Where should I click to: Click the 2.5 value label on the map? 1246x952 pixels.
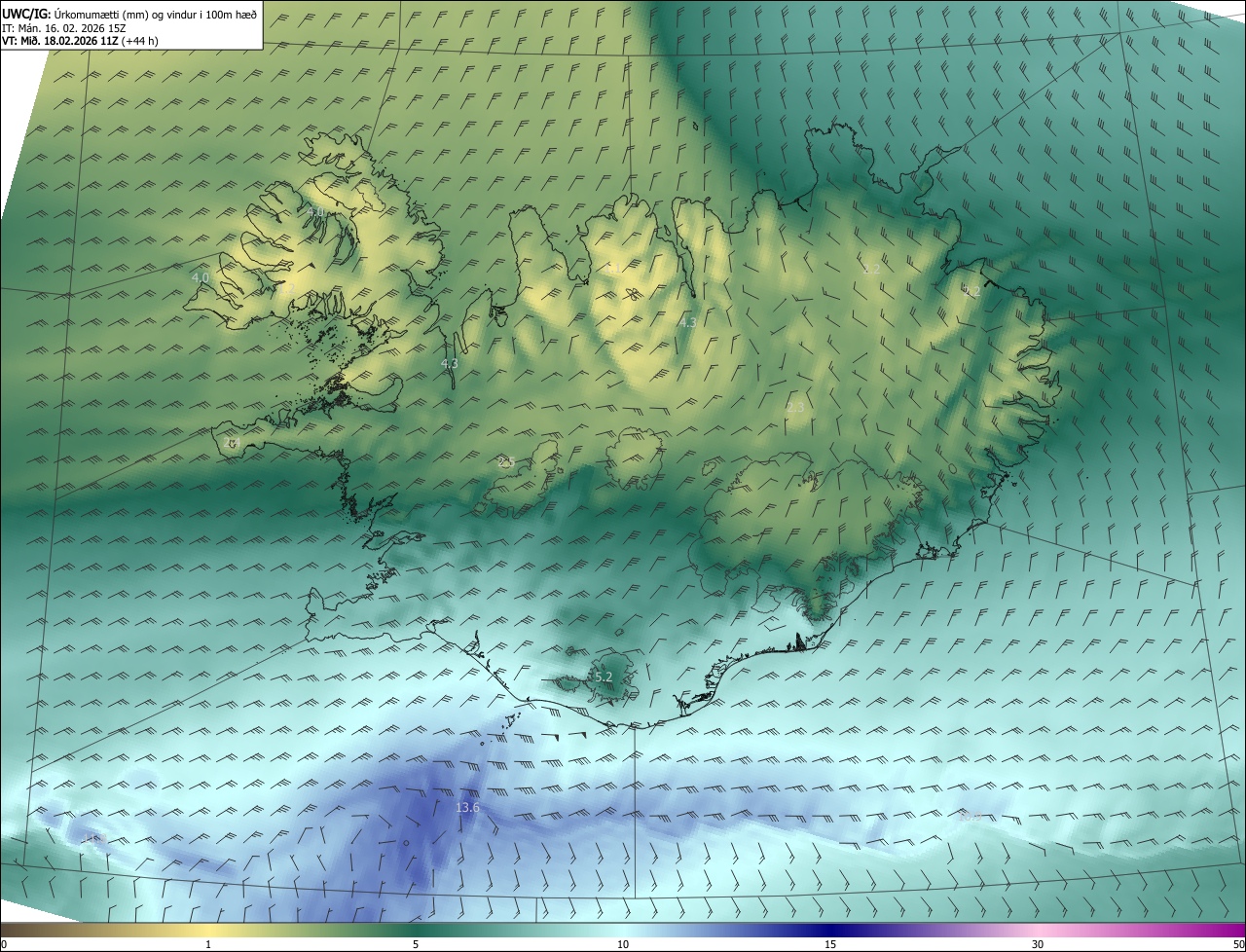point(506,462)
